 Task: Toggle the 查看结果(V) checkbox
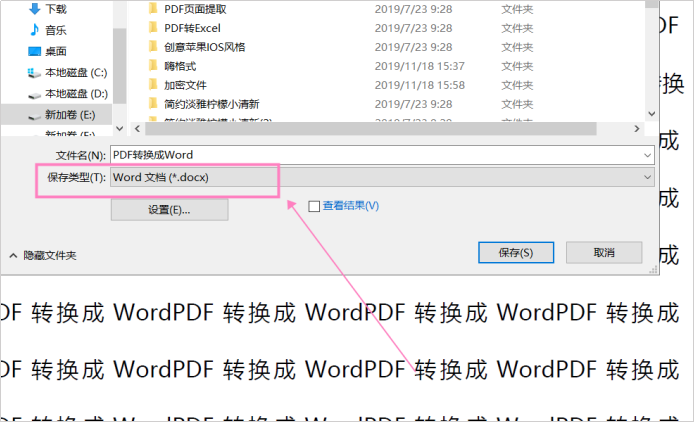point(314,206)
